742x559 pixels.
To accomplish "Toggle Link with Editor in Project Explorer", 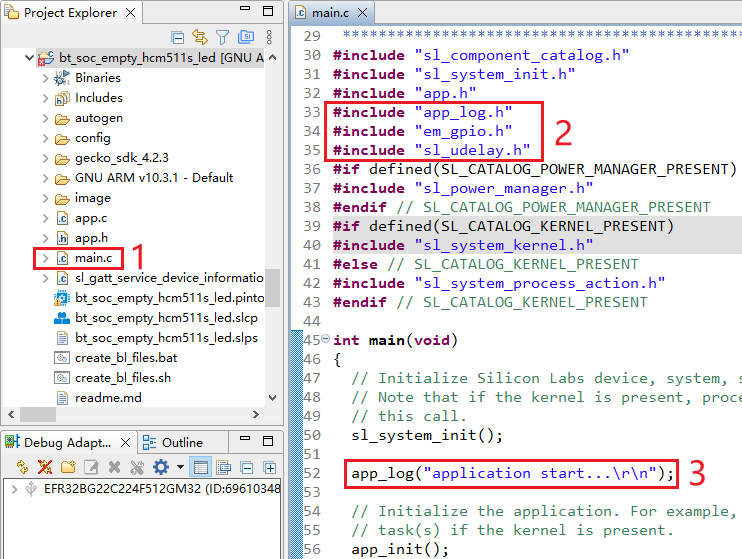I will [x=199, y=38].
